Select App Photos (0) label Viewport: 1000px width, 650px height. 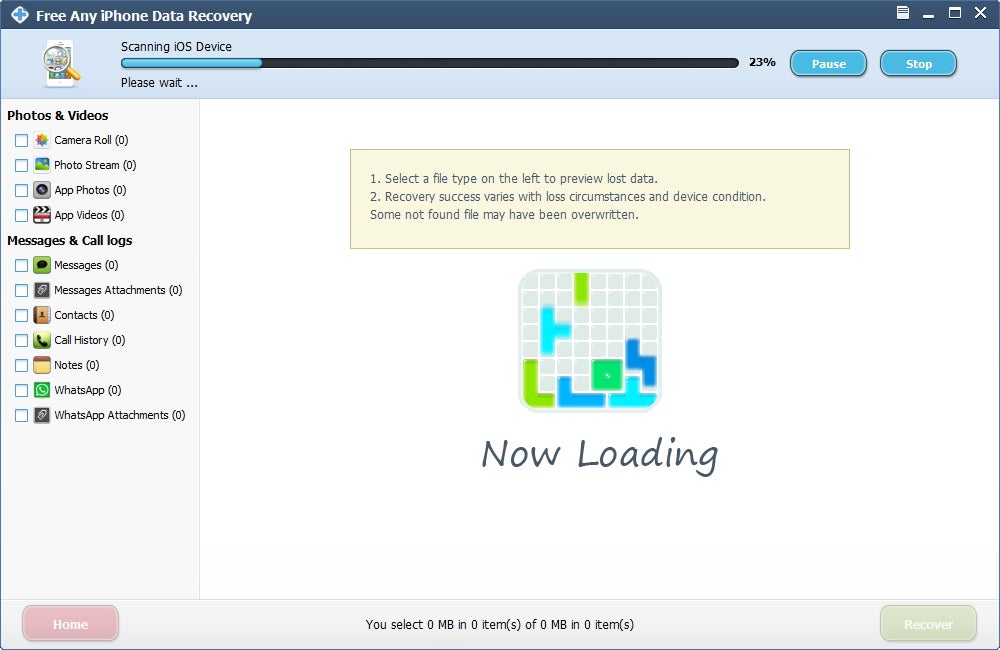click(x=90, y=190)
